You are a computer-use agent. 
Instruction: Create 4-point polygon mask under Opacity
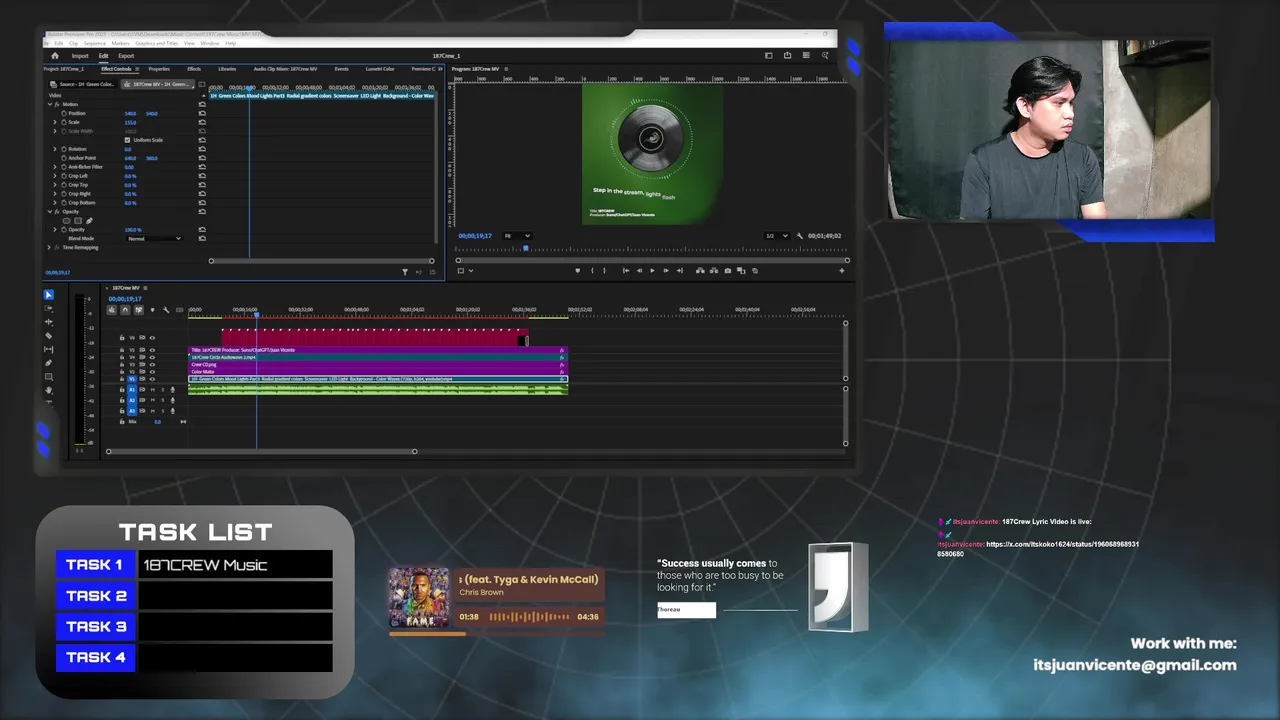click(78, 220)
